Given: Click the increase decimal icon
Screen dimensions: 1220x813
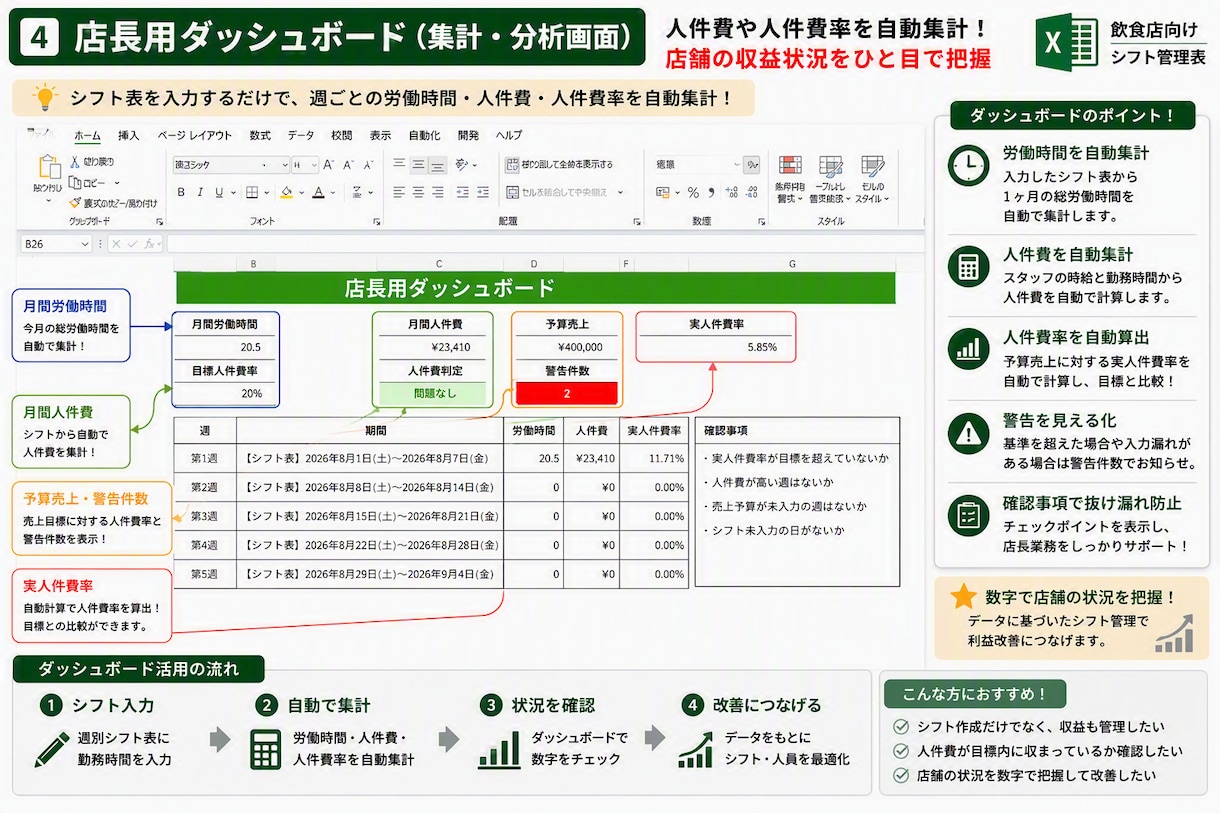Looking at the screenshot, I should [732, 193].
